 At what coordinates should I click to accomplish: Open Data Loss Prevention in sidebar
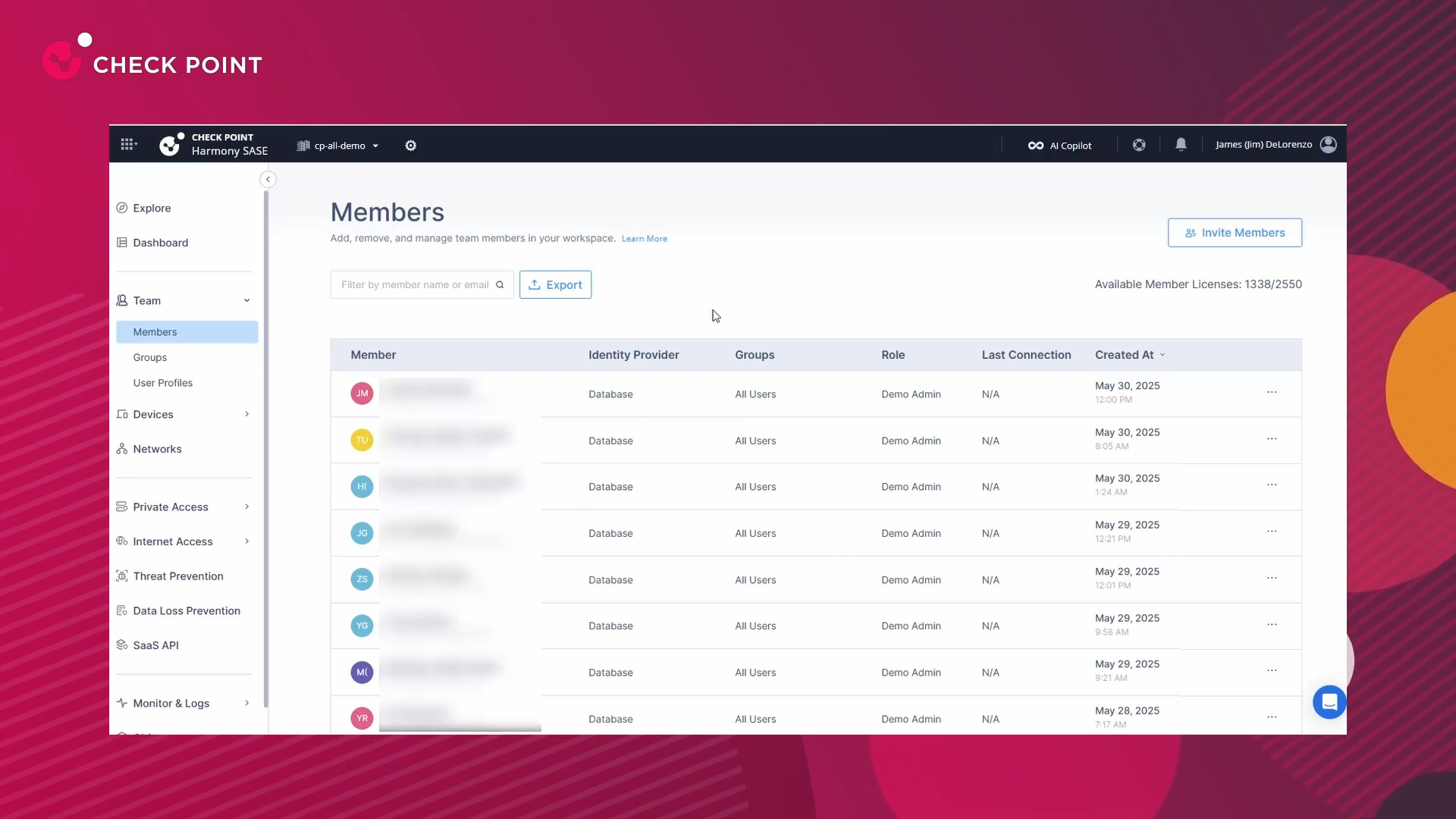(187, 610)
